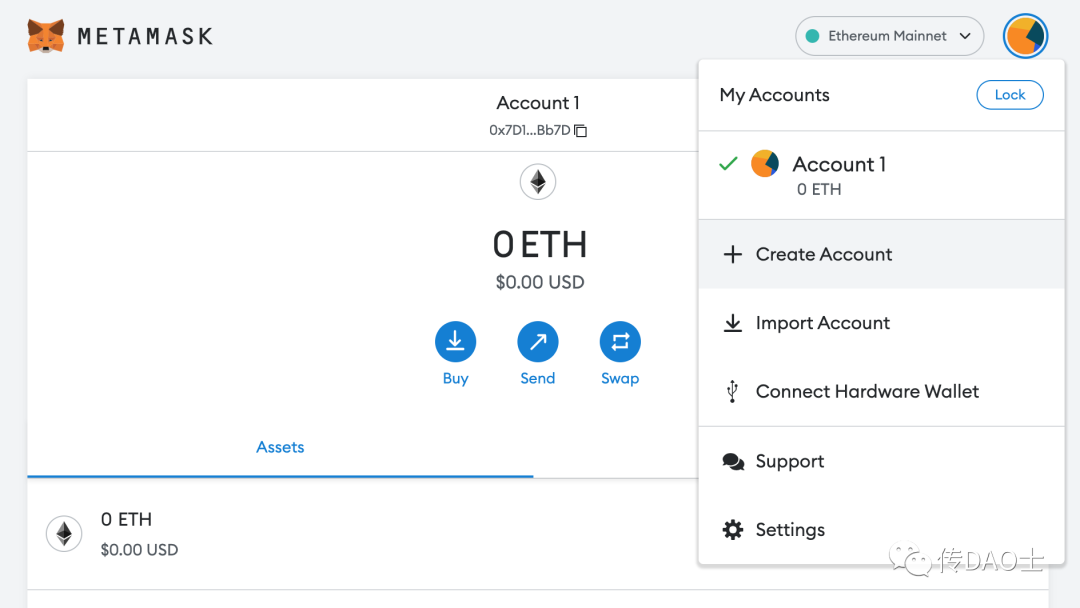The image size is (1080, 608).
Task: Click the Send arrow icon
Action: pyautogui.click(x=538, y=342)
